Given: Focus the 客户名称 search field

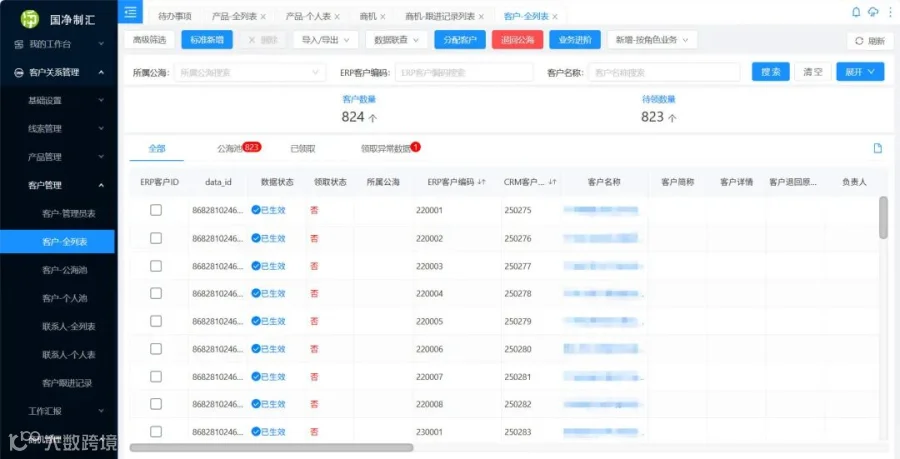Looking at the screenshot, I should [664, 72].
